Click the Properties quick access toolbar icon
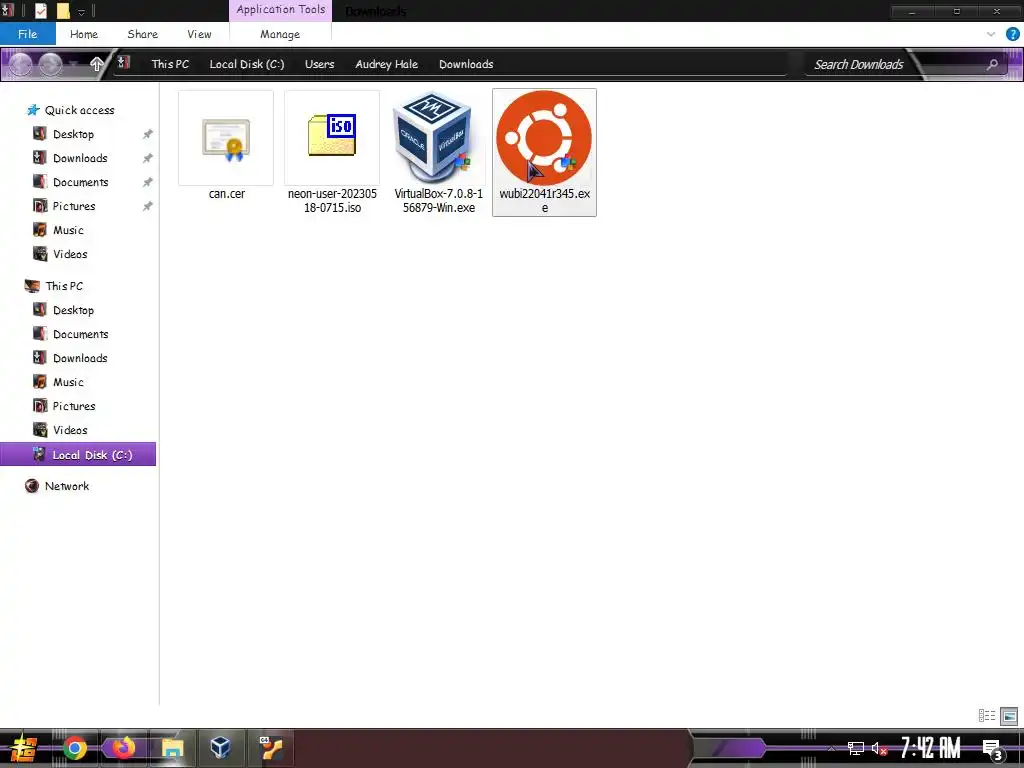 click(x=40, y=10)
